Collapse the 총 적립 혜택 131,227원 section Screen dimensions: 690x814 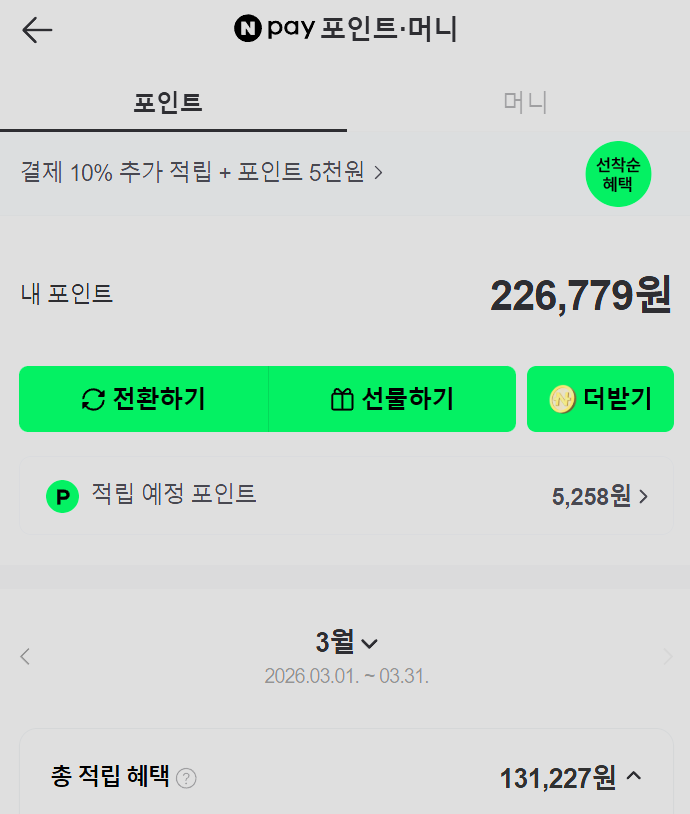point(633,777)
